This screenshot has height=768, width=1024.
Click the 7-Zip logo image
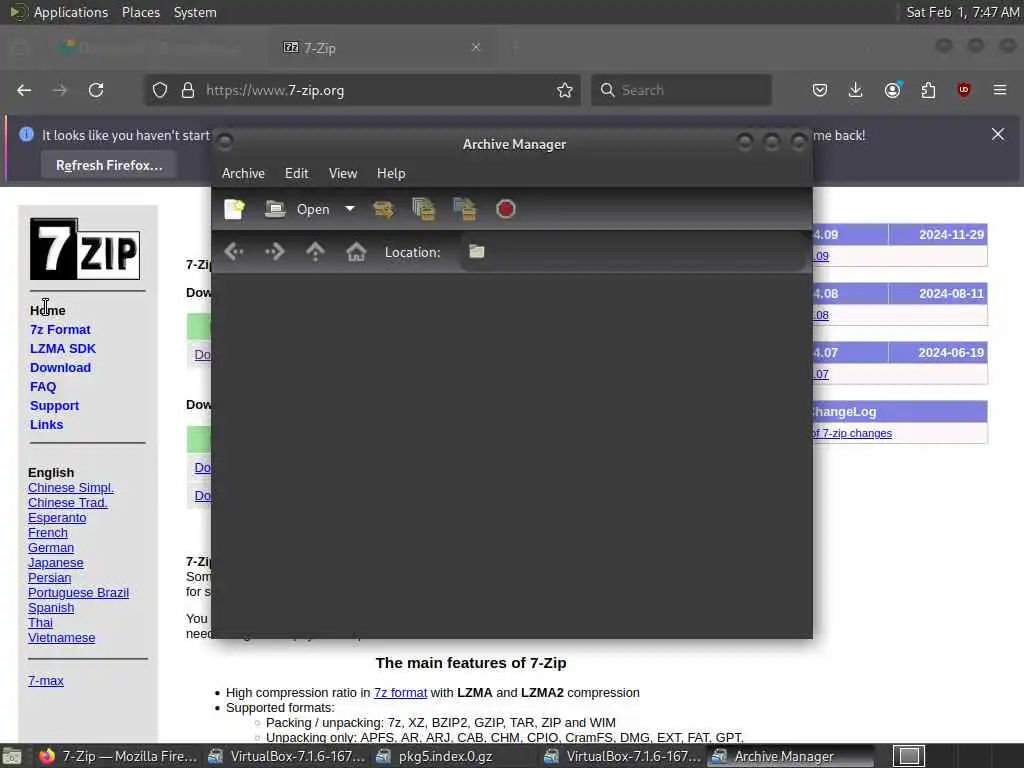tap(85, 249)
